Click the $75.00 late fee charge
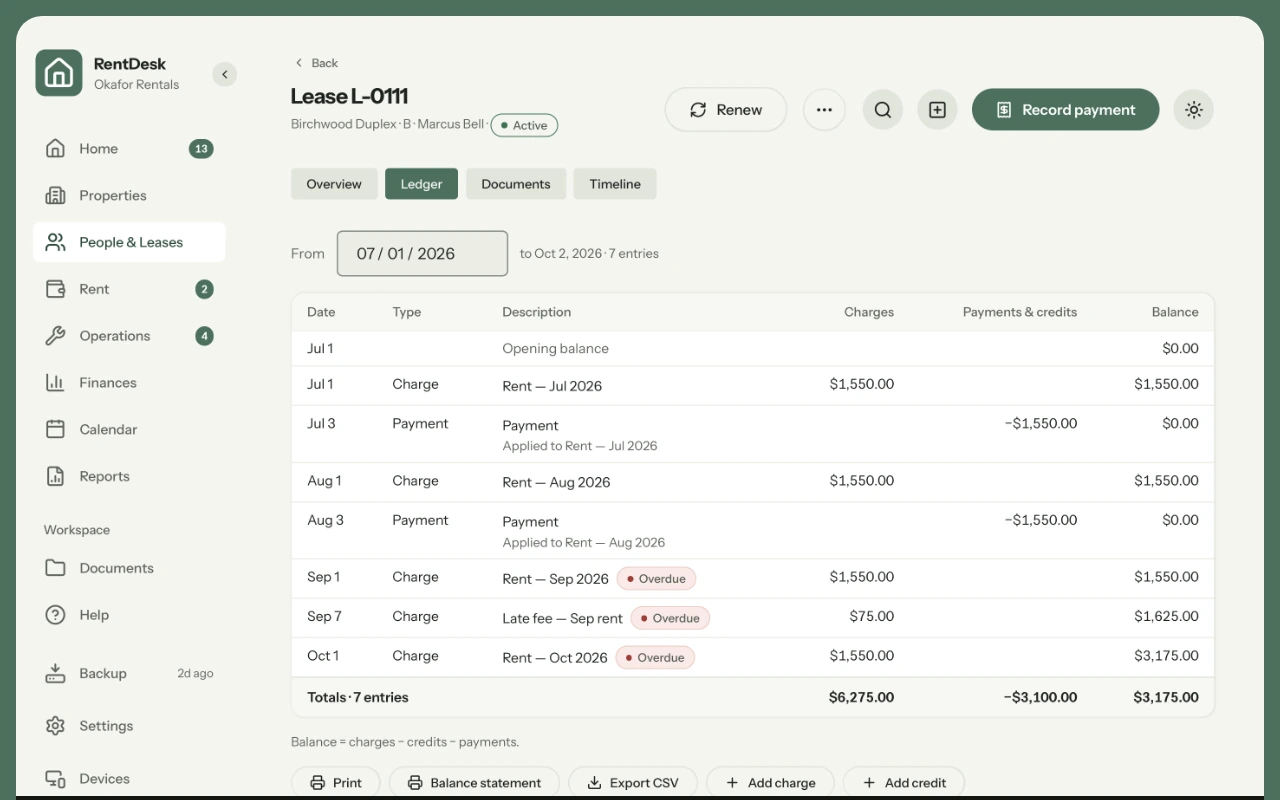Screen dimensions: 1280x800 [872, 616]
